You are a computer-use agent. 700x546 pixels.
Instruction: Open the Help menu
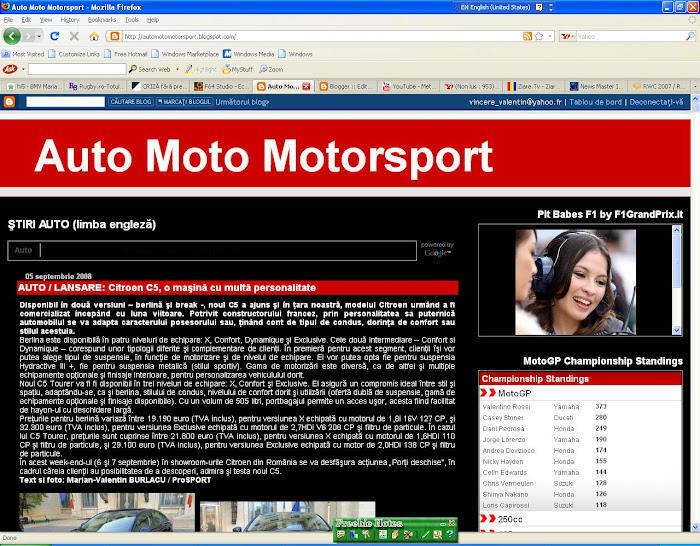(153, 20)
